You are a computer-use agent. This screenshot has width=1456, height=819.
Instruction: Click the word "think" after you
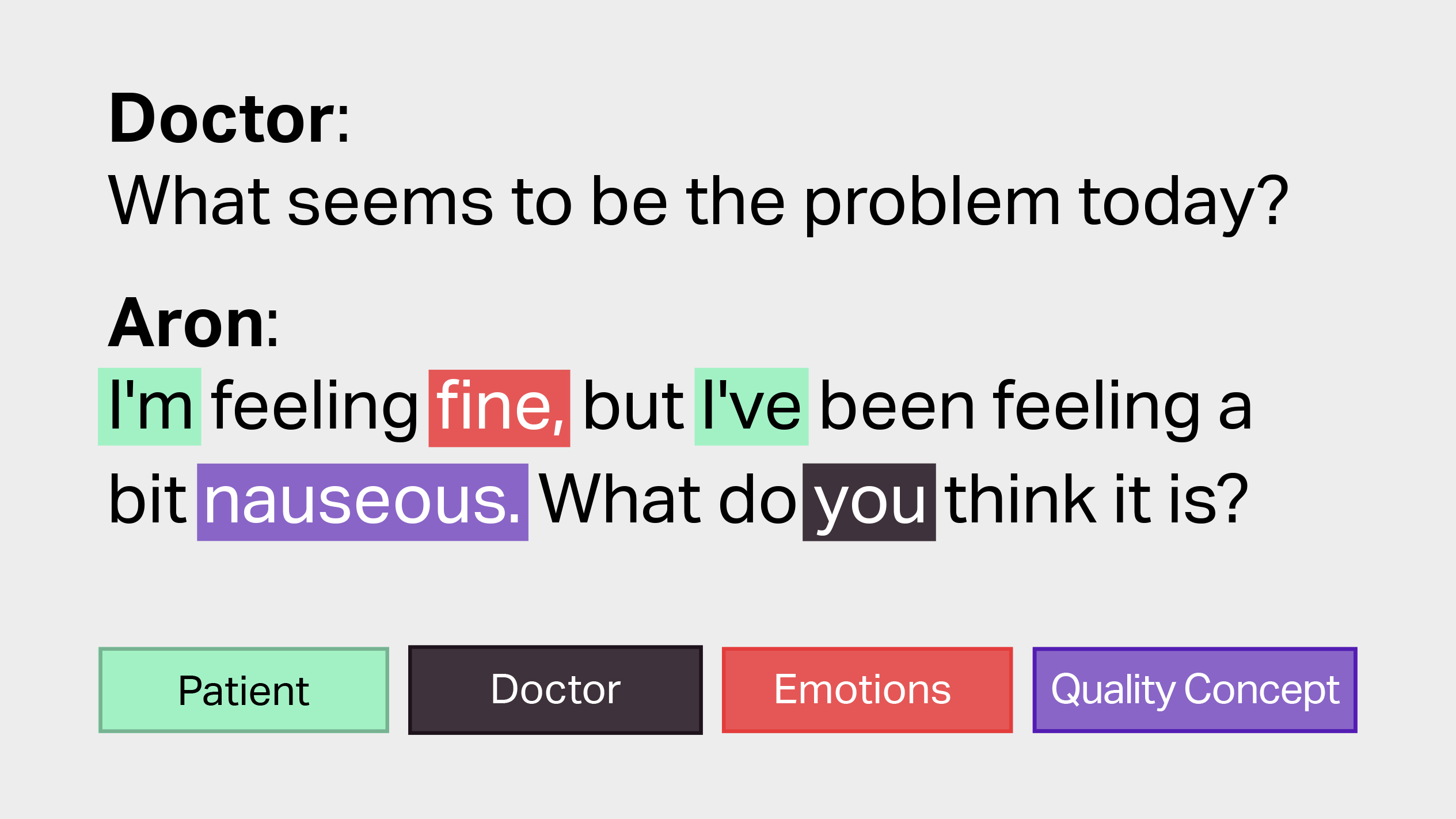(1020, 499)
